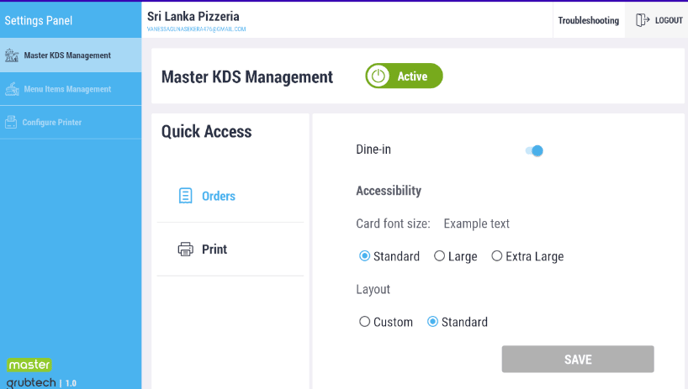Viewport: 688px width, 389px height.
Task: Click the Menu Items Management sidebar icon
Action: click(12, 89)
